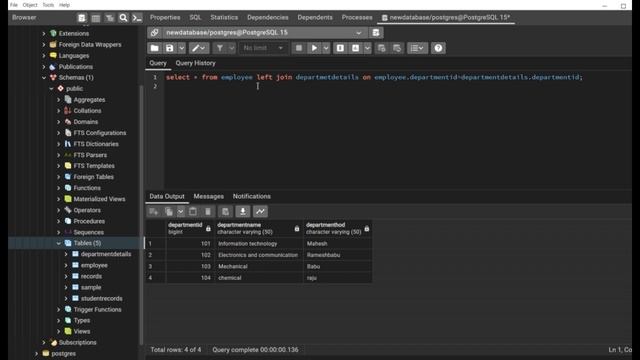This screenshot has width=640, height=360.
Task: Switch to the Properties tab
Action: (165, 18)
